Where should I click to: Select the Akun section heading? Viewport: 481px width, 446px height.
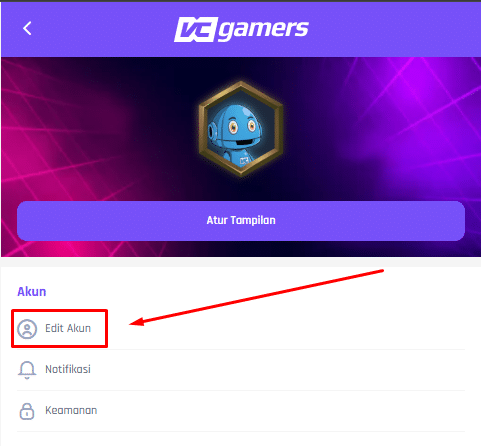32,292
